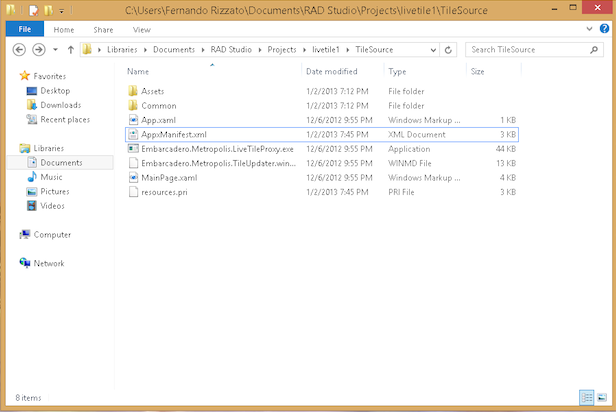Switch to large thumbnails view layout

click(601, 398)
